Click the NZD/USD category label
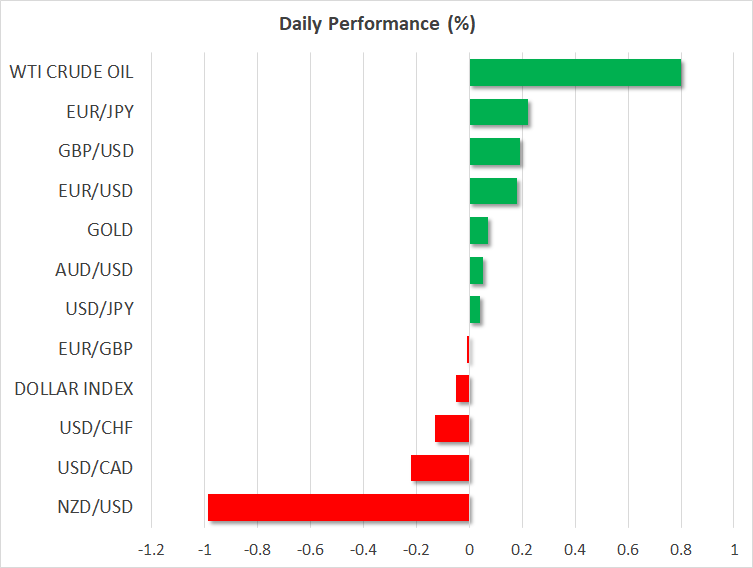 (x=97, y=508)
